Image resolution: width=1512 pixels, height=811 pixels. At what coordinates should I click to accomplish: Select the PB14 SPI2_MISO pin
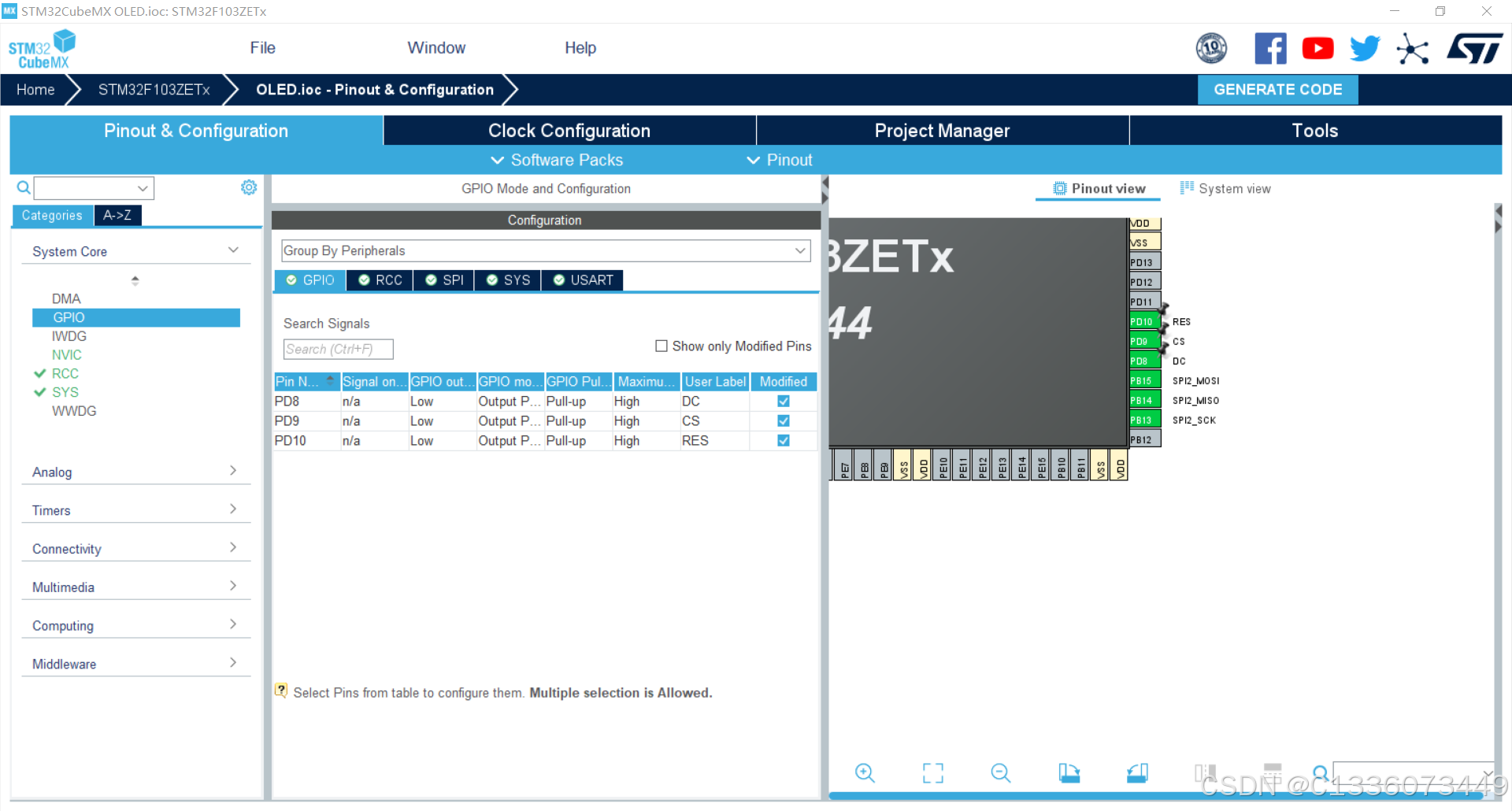pos(1143,400)
